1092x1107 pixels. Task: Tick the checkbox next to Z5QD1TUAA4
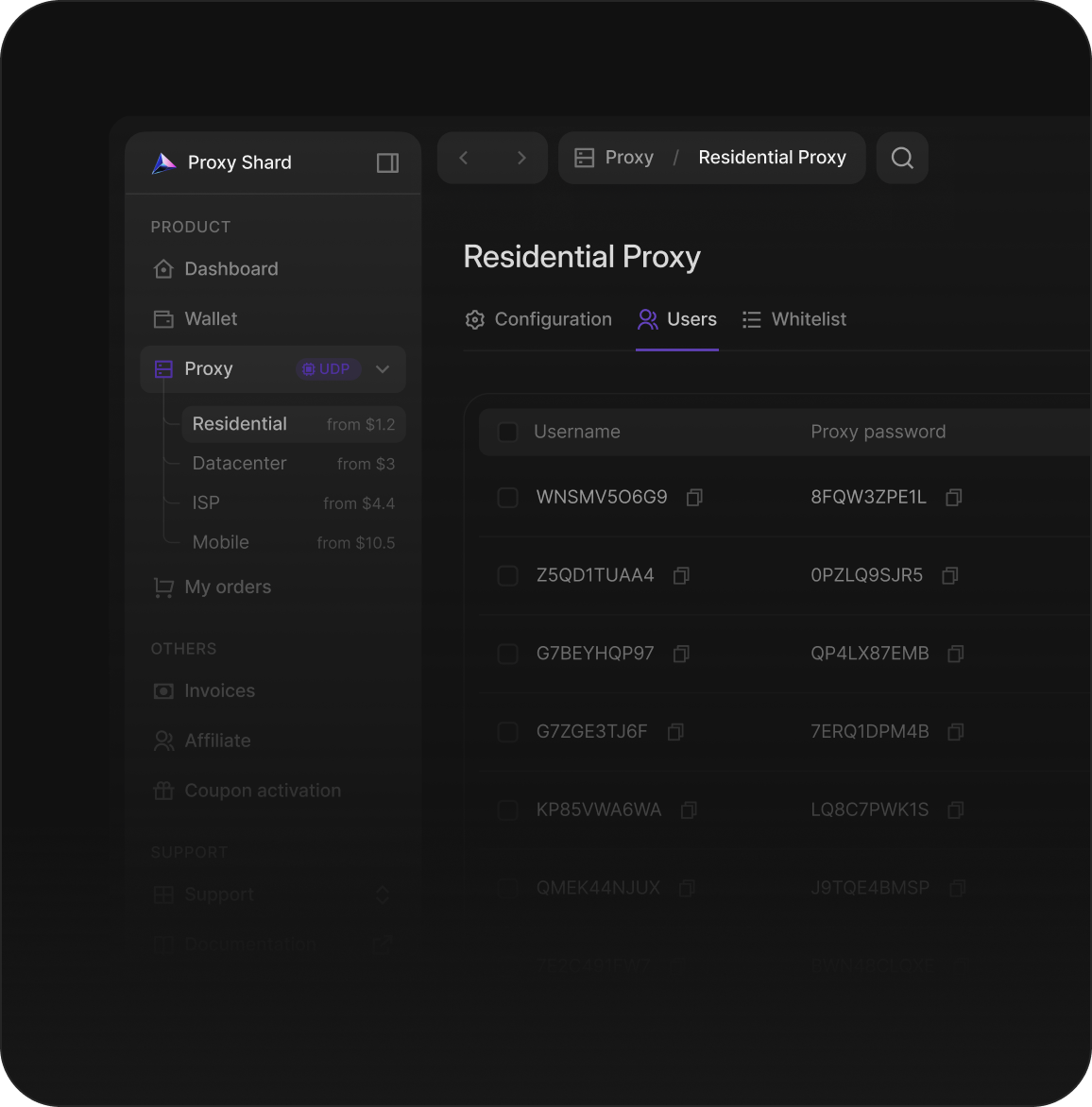click(x=507, y=575)
